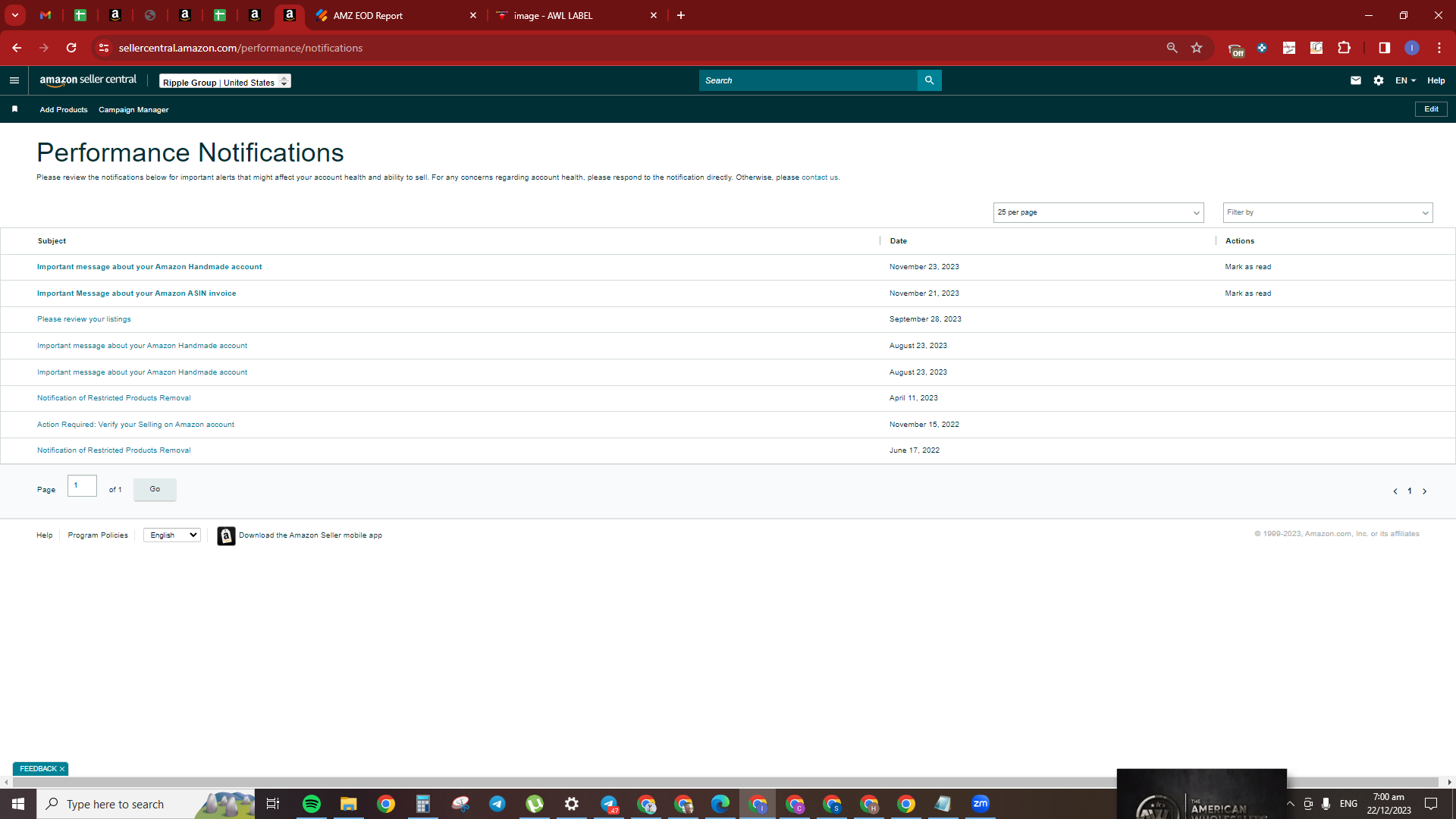Open the Program Policies footer link
This screenshot has height=819, width=1456.
pos(98,535)
